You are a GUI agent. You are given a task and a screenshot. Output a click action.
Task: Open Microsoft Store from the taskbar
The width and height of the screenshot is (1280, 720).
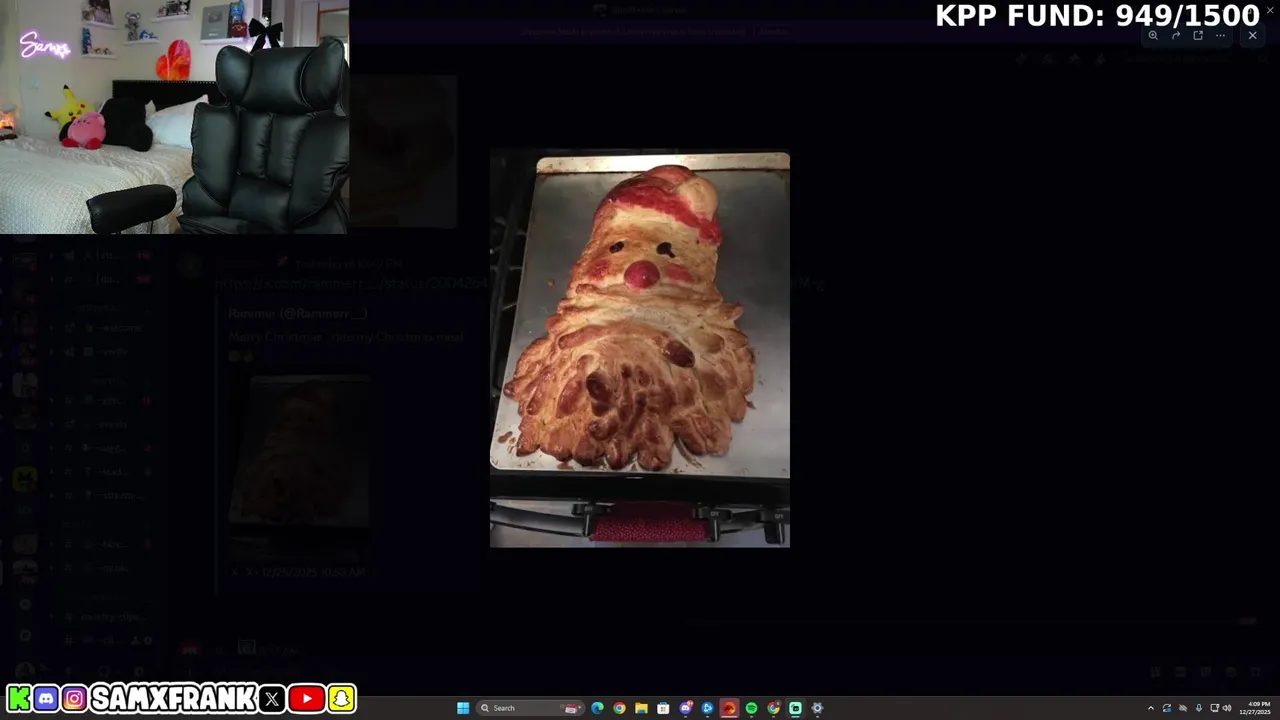click(663, 708)
